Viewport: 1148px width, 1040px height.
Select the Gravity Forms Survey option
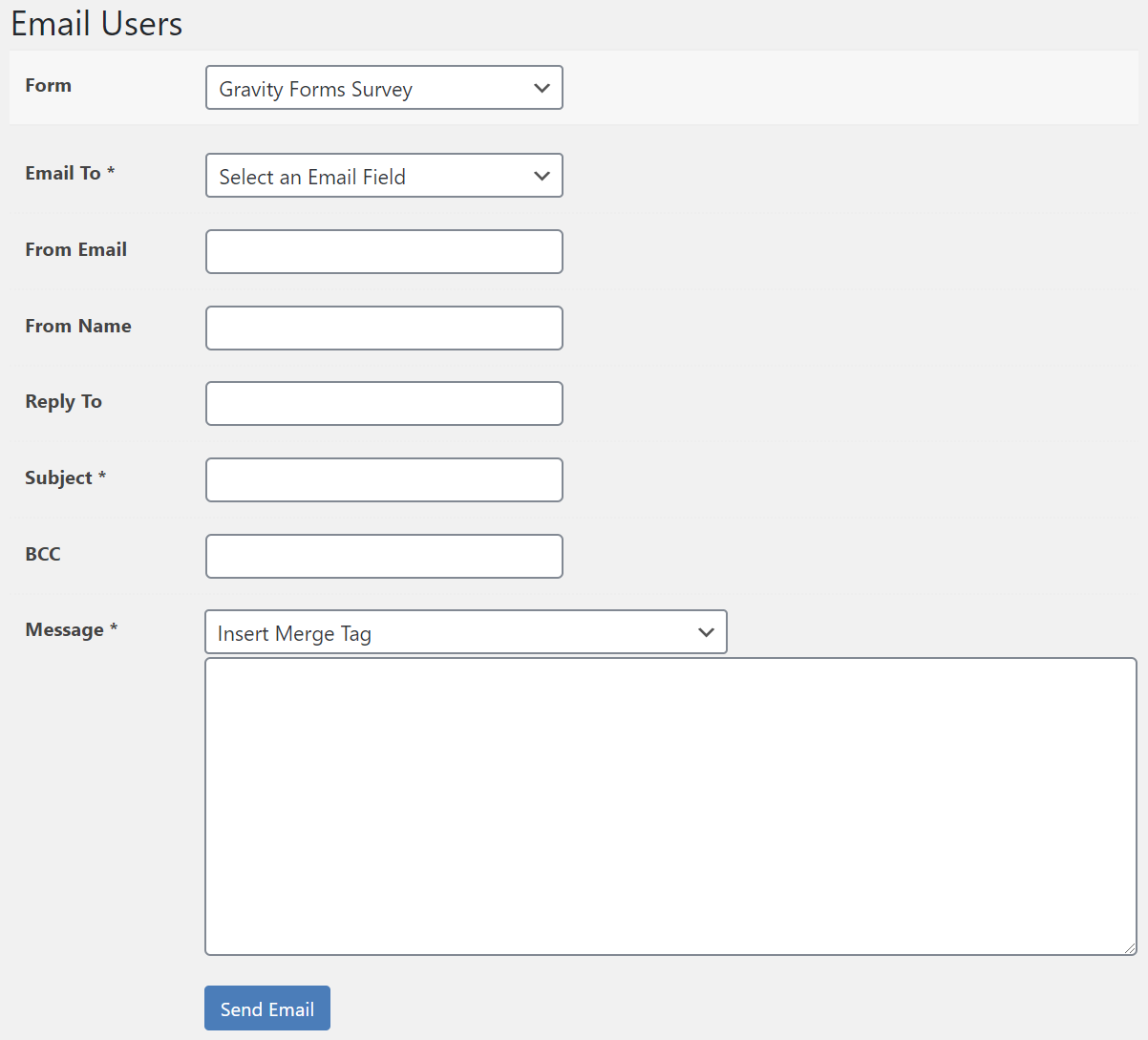pos(315,89)
